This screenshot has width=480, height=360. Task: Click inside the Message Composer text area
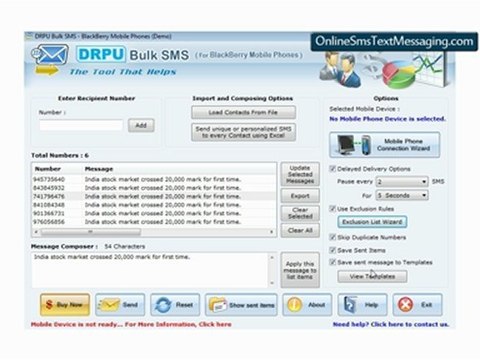150,270
